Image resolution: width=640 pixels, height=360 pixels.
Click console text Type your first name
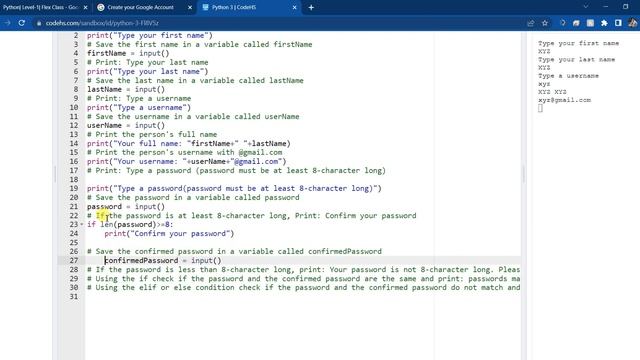(578, 43)
